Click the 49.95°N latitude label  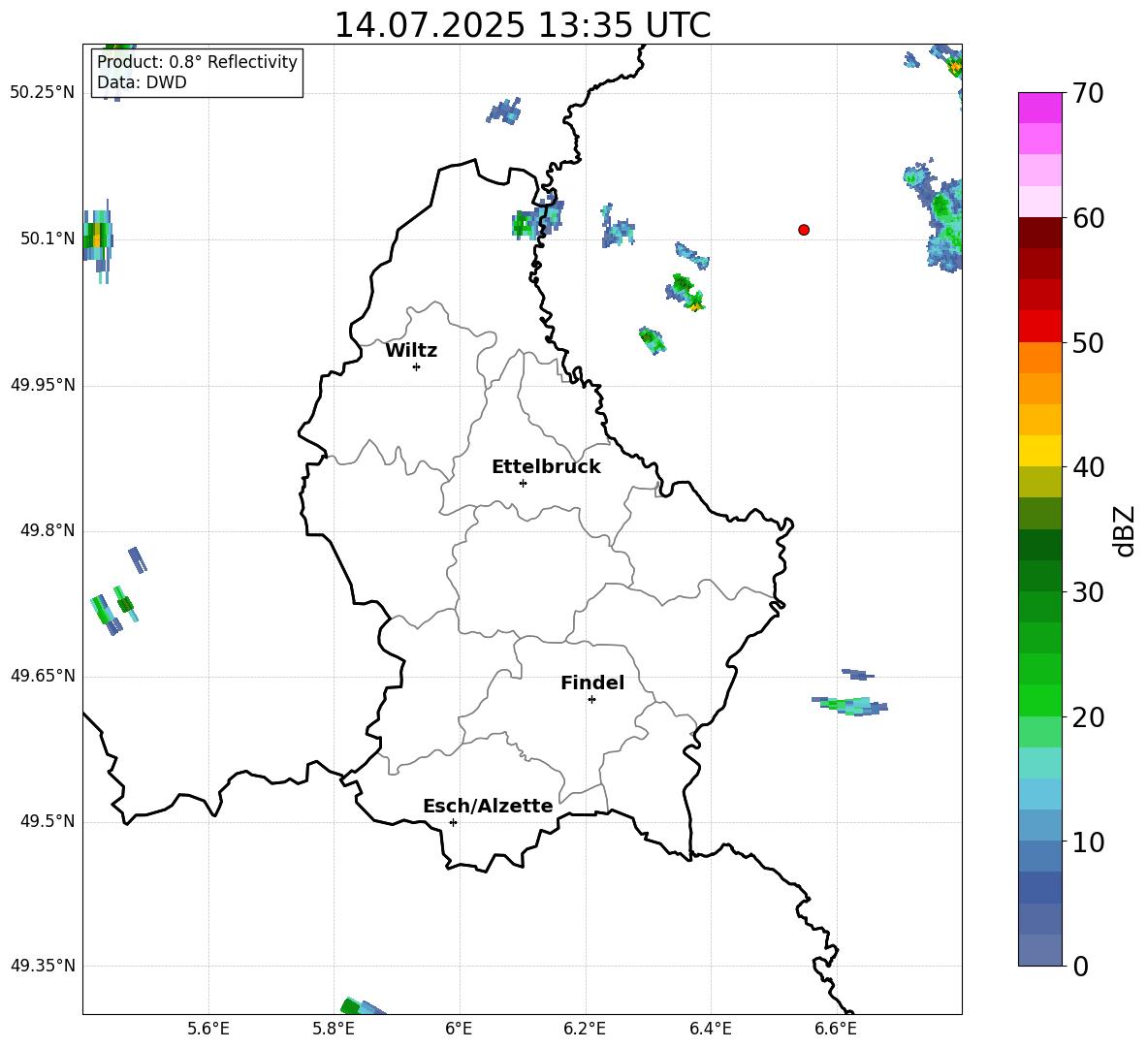click(43, 385)
